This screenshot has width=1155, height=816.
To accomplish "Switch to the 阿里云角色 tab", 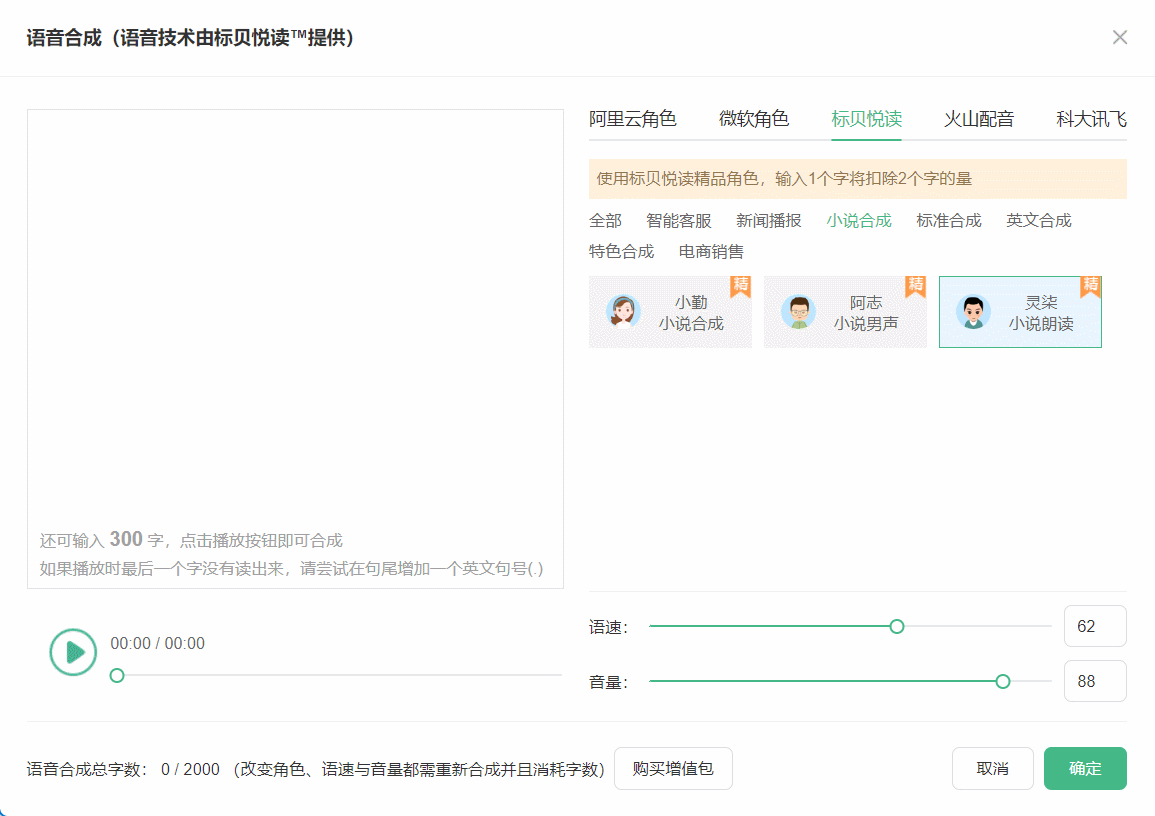I will coord(632,119).
